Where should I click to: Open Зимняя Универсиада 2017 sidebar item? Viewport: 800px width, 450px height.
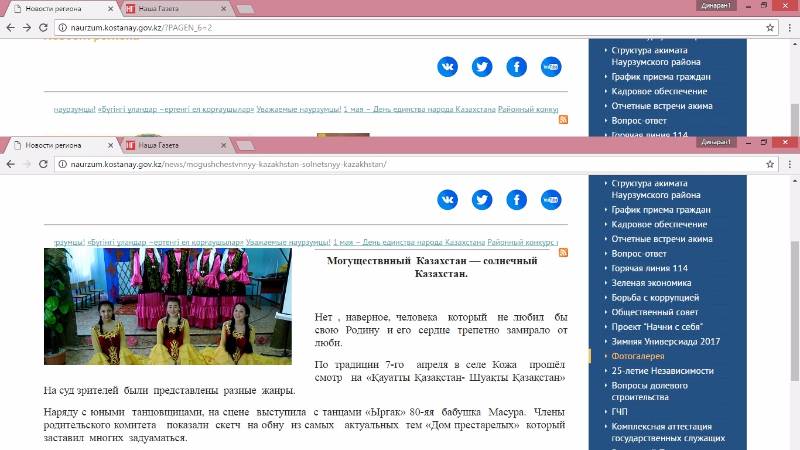[x=666, y=341]
